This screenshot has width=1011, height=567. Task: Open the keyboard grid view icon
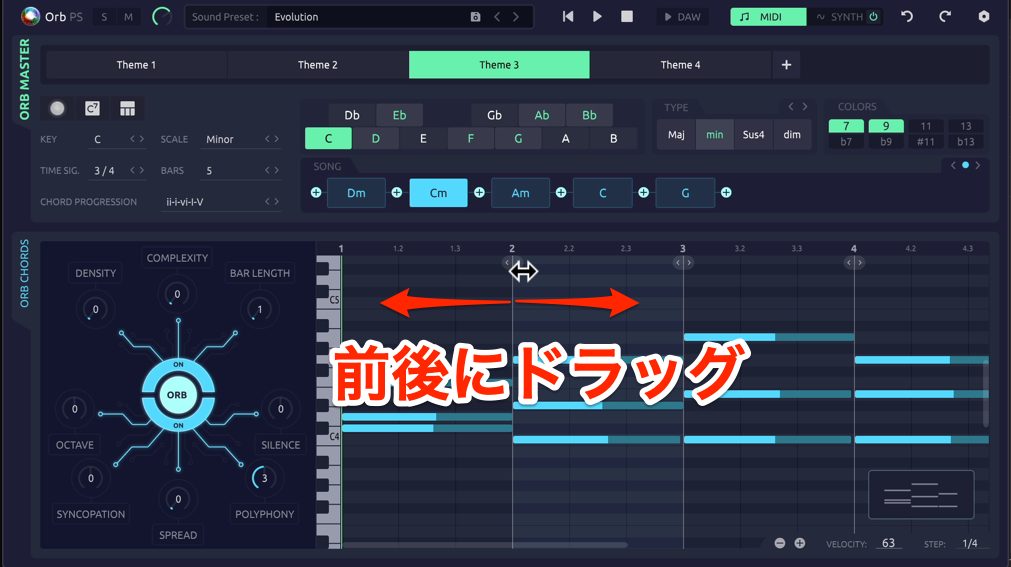click(x=128, y=108)
